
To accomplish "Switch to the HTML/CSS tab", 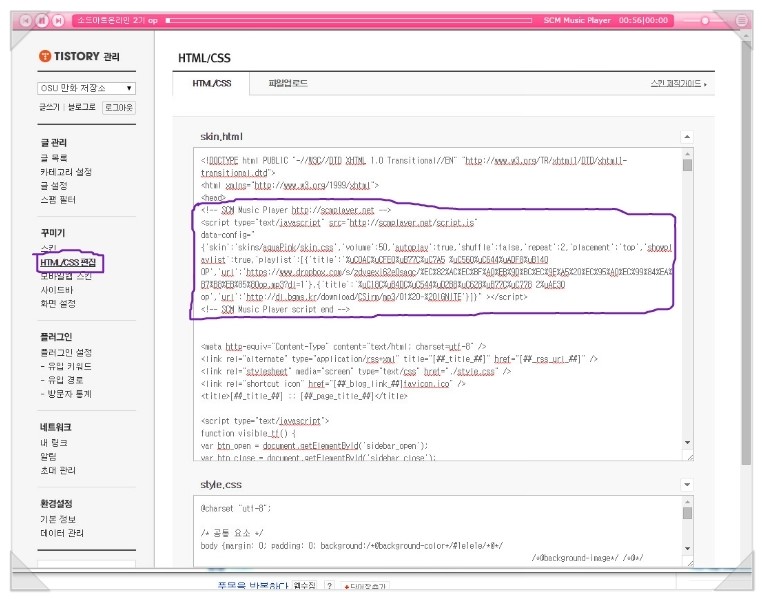I will tap(211, 83).
